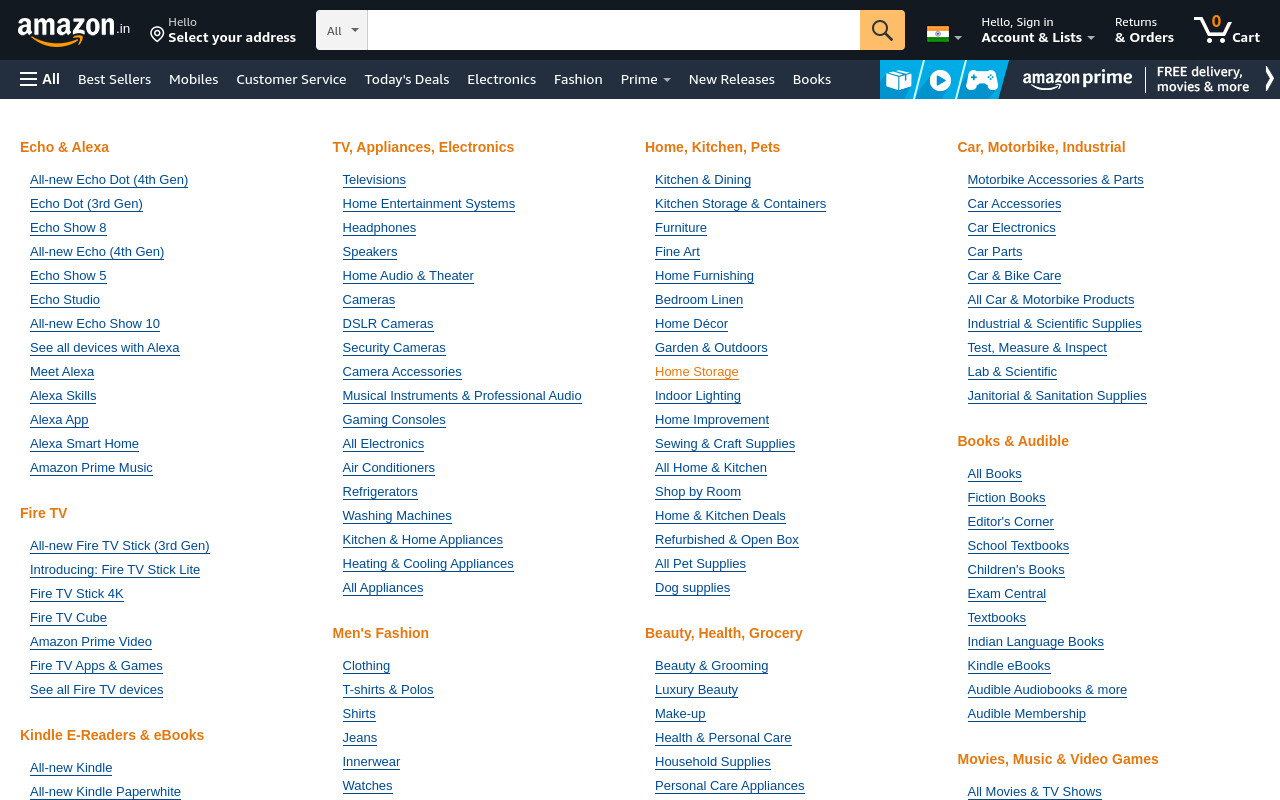Open Echo Show 8 link
Screen dimensions: 1280x800
click(x=68, y=228)
